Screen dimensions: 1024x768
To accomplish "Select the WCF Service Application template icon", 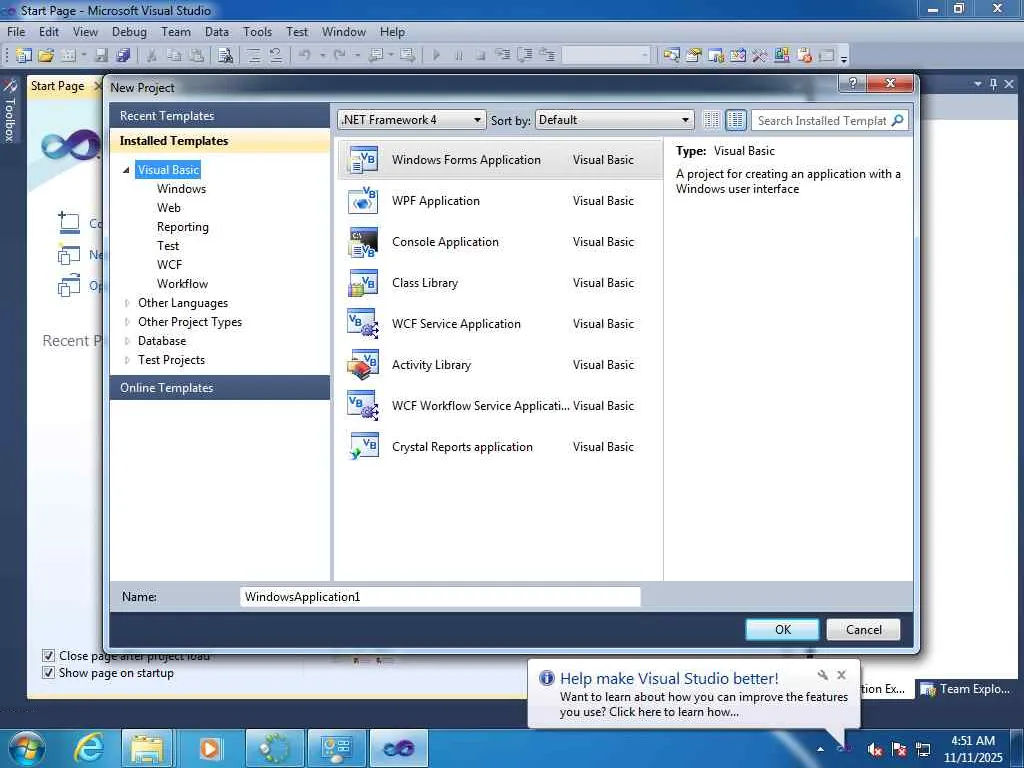I will pos(363,324).
